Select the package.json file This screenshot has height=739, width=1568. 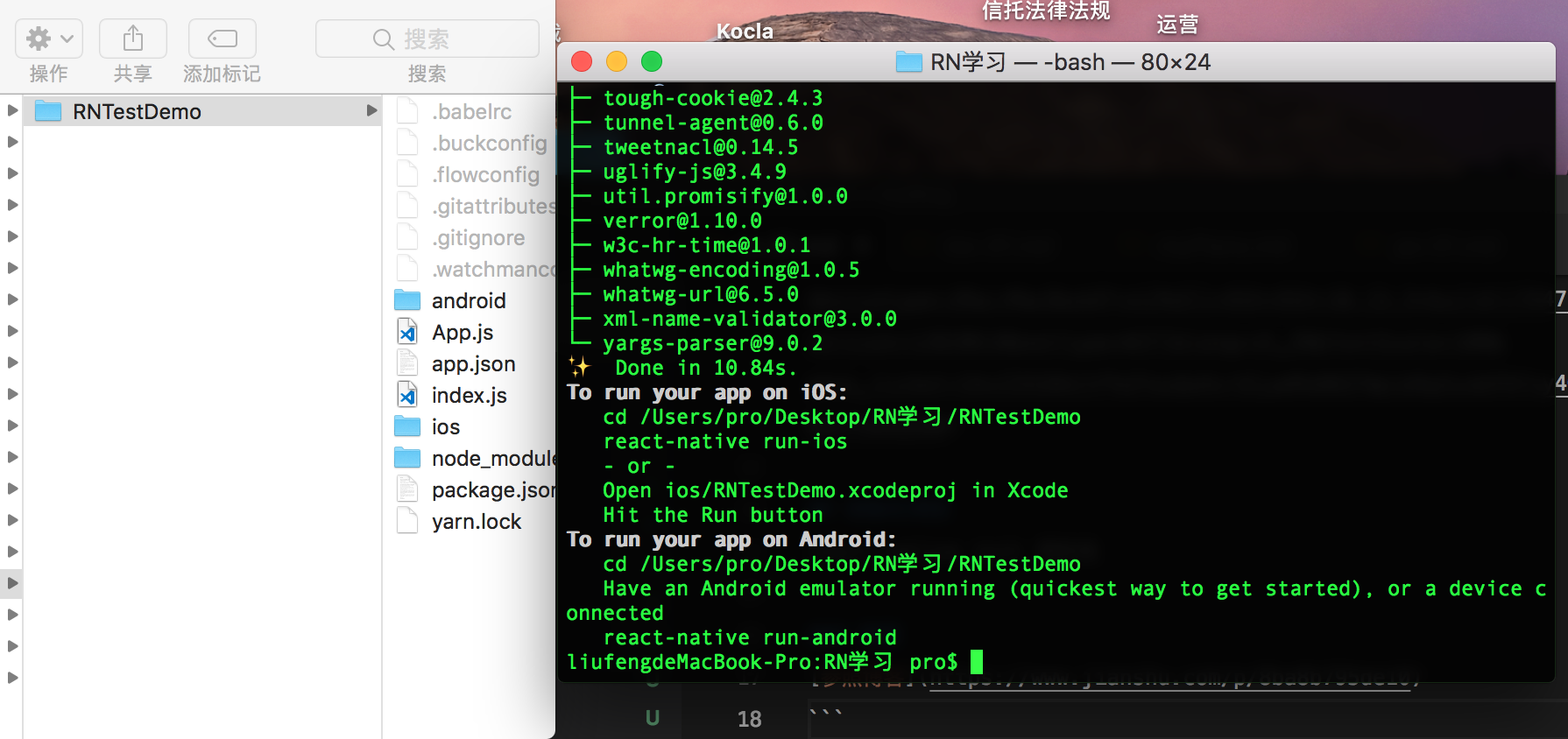point(491,490)
